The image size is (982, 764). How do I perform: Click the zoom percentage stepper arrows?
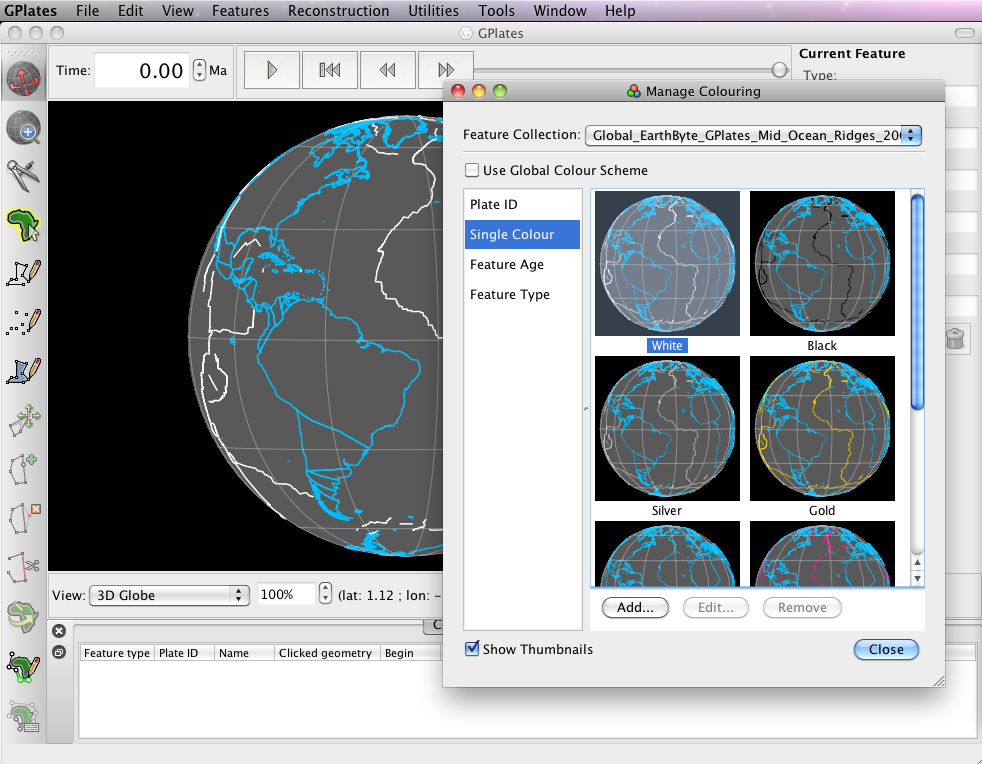pyautogui.click(x=325, y=594)
